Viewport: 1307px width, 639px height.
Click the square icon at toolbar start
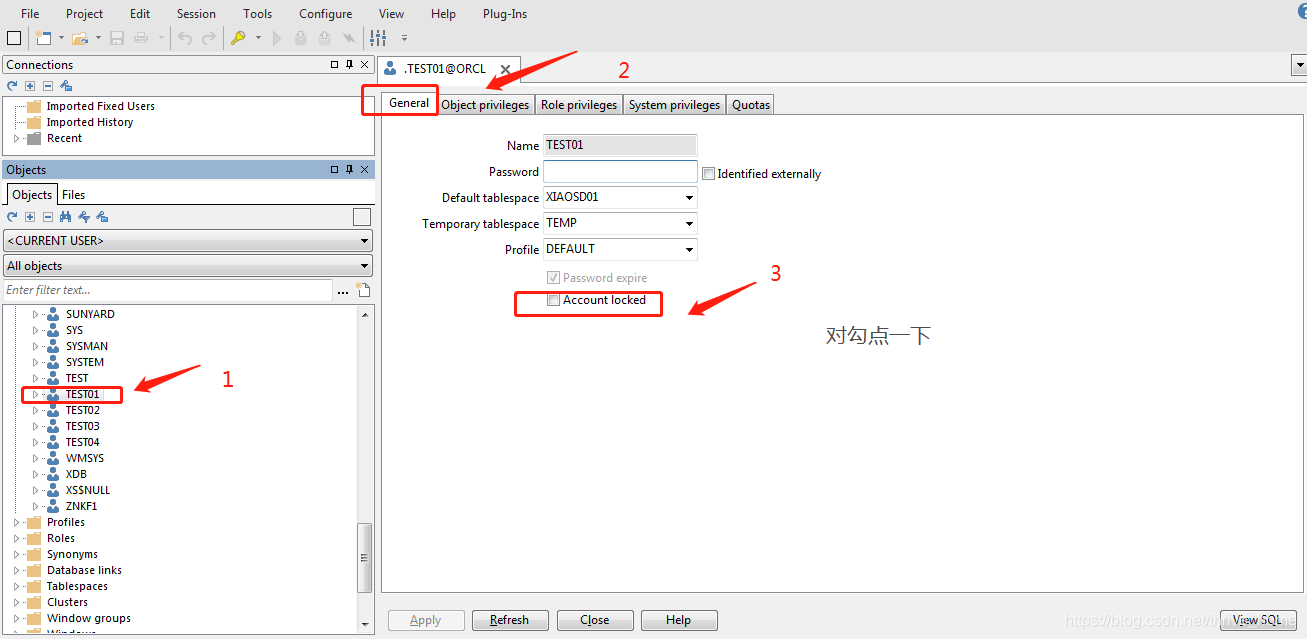14,38
